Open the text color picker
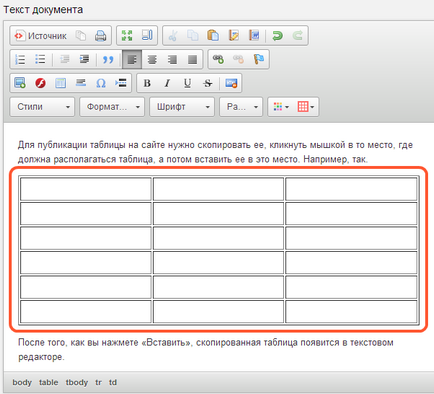Image resolution: width=434 pixels, height=394 pixels. (x=281, y=107)
